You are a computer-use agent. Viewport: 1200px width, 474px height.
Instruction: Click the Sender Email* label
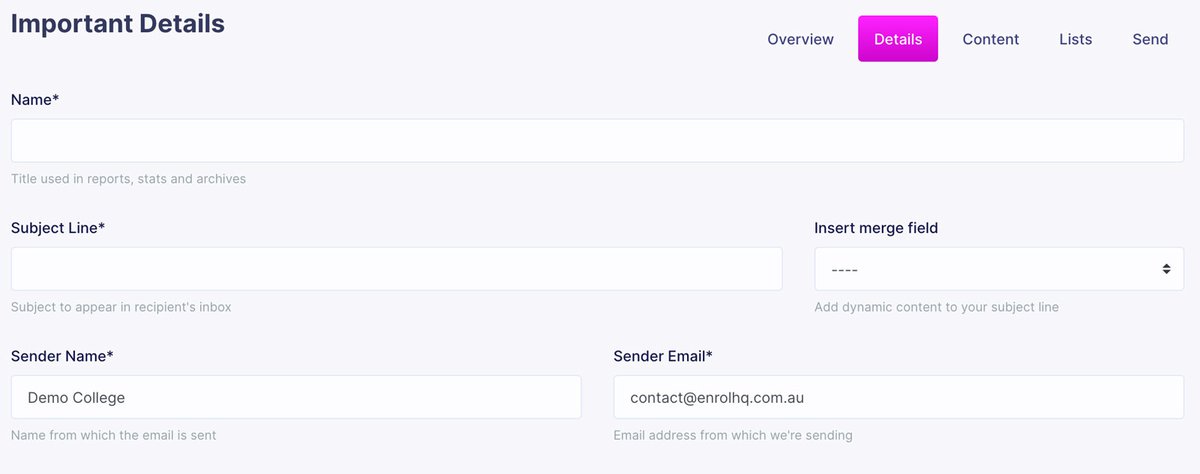pyautogui.click(x=663, y=355)
